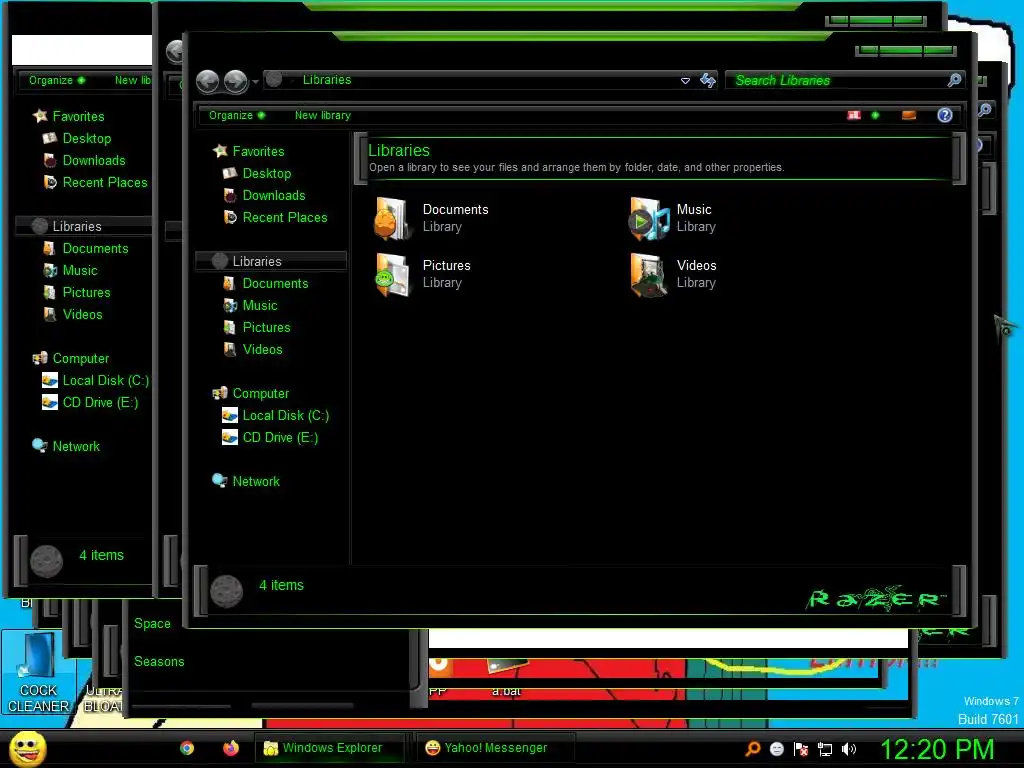Open Downloads in the back-left window's sidebar
The width and height of the screenshot is (1024, 768).
[93, 161]
